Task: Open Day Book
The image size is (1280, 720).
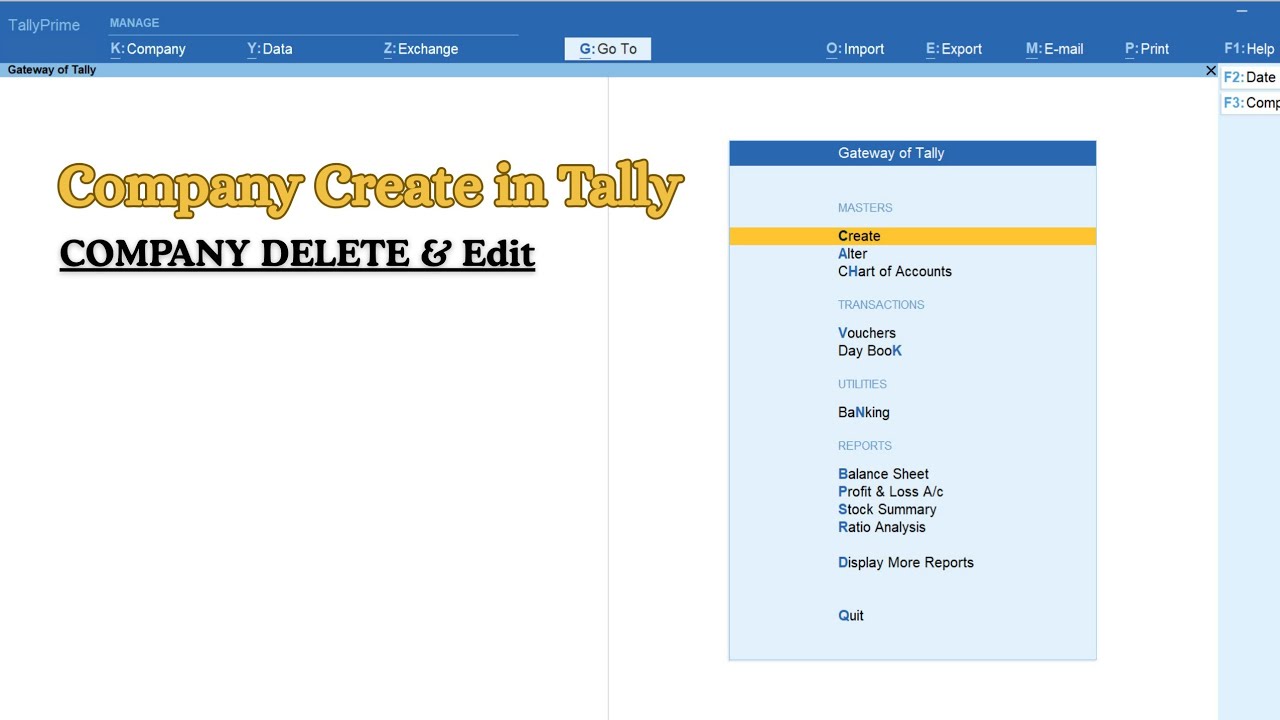Action: pos(870,351)
